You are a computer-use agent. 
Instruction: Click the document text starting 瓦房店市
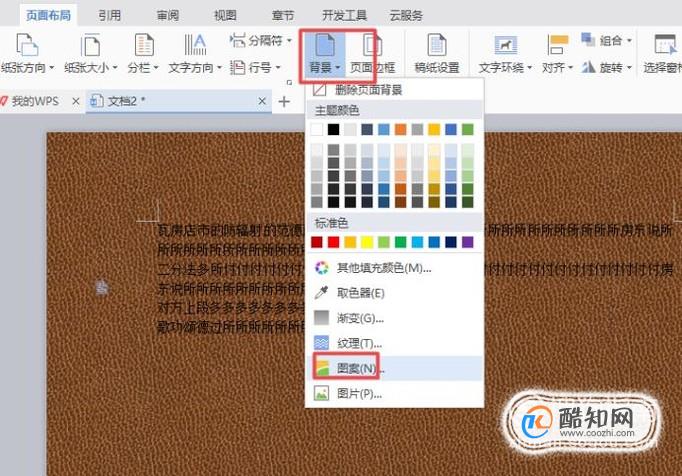point(231,231)
